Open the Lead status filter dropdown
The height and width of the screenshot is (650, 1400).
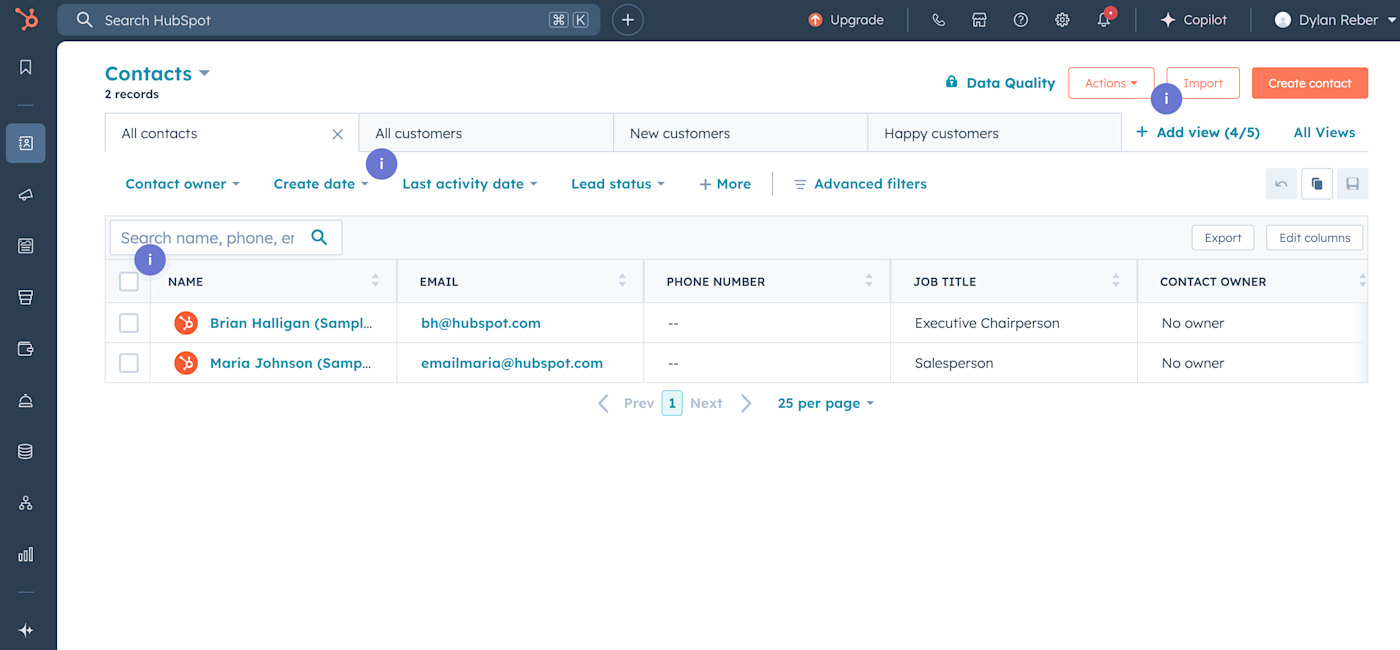tap(618, 184)
